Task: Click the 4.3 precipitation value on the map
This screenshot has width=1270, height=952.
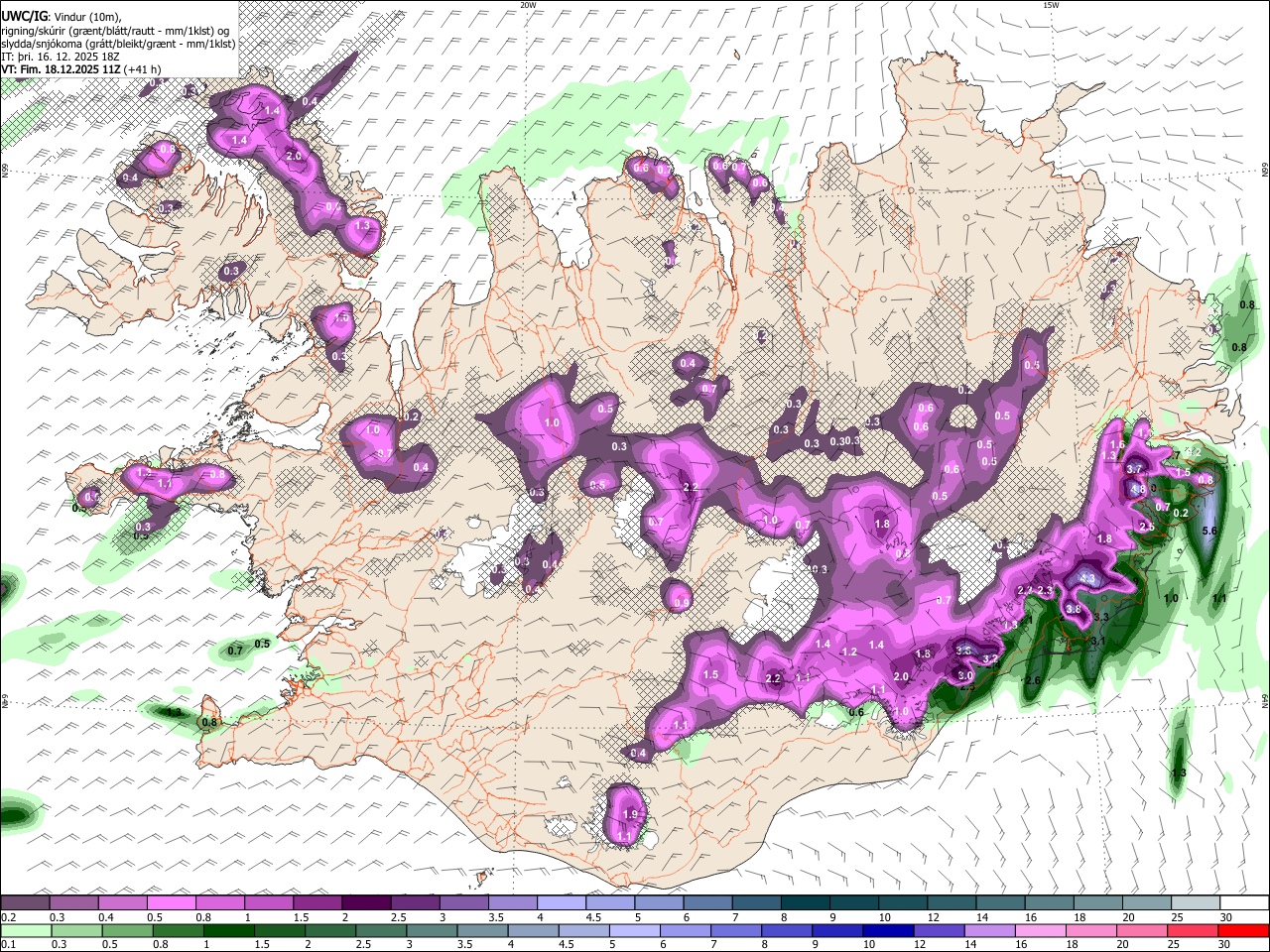Action: tap(1087, 579)
